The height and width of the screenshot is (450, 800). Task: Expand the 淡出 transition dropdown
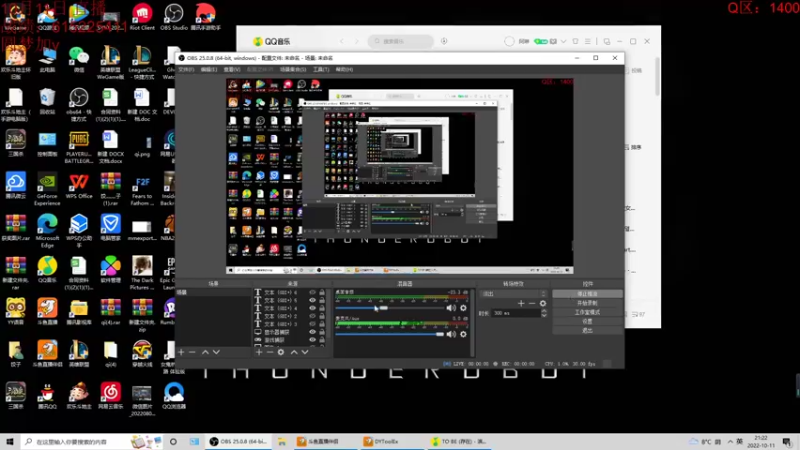514,293
